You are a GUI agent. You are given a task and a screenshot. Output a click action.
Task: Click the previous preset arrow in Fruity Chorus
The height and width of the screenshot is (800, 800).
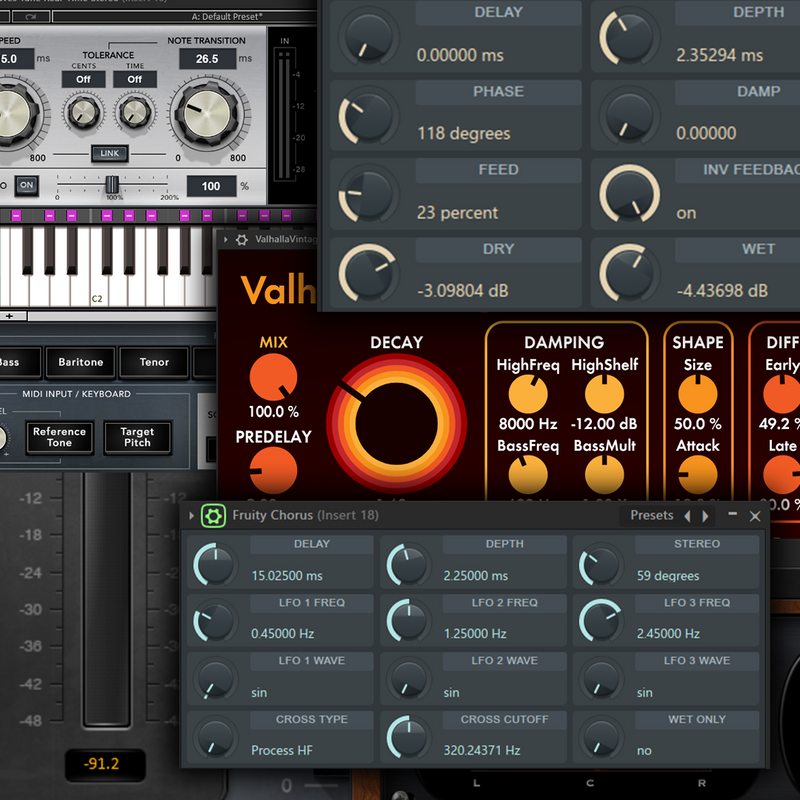point(688,515)
